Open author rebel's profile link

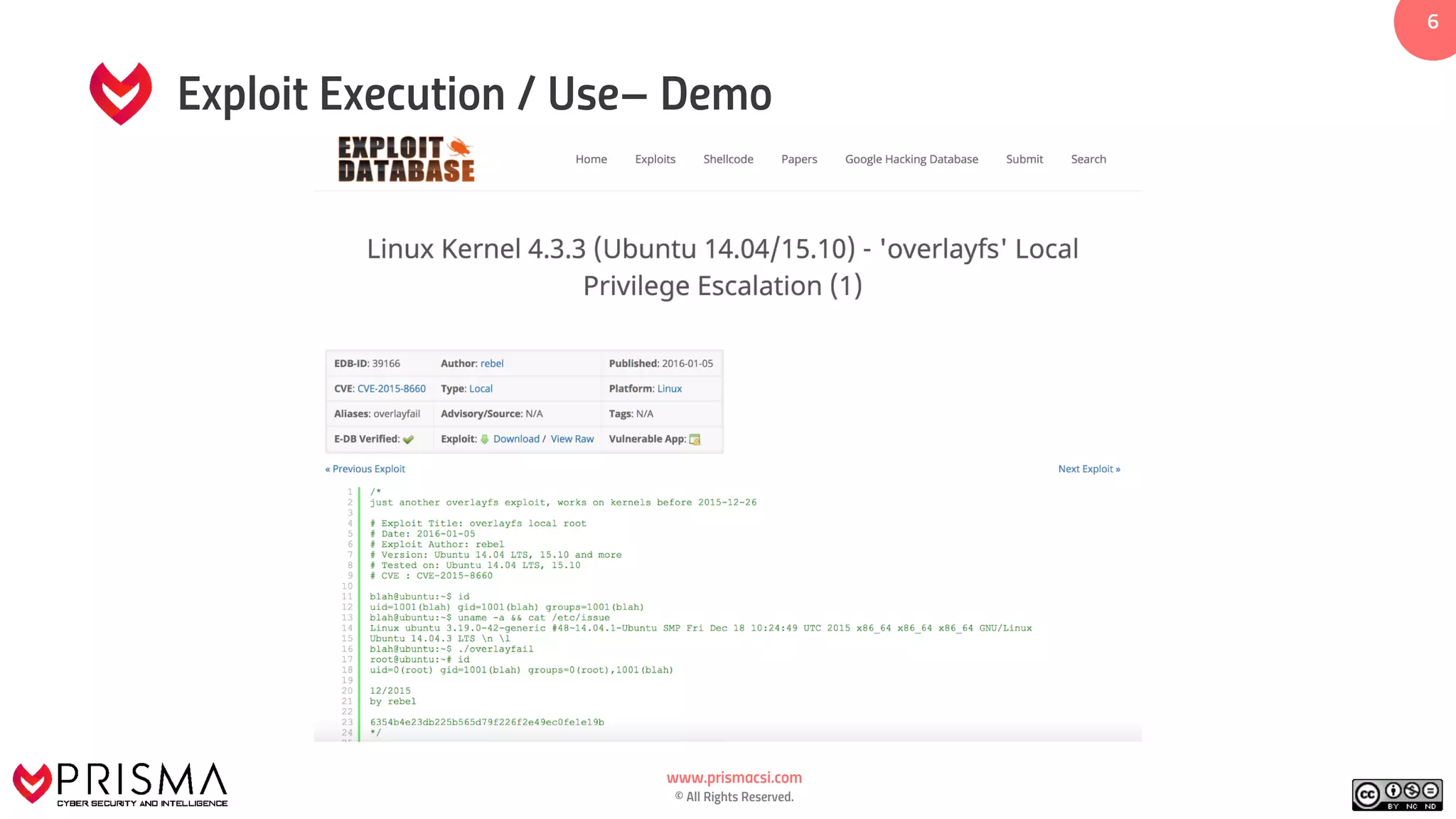[492, 363]
